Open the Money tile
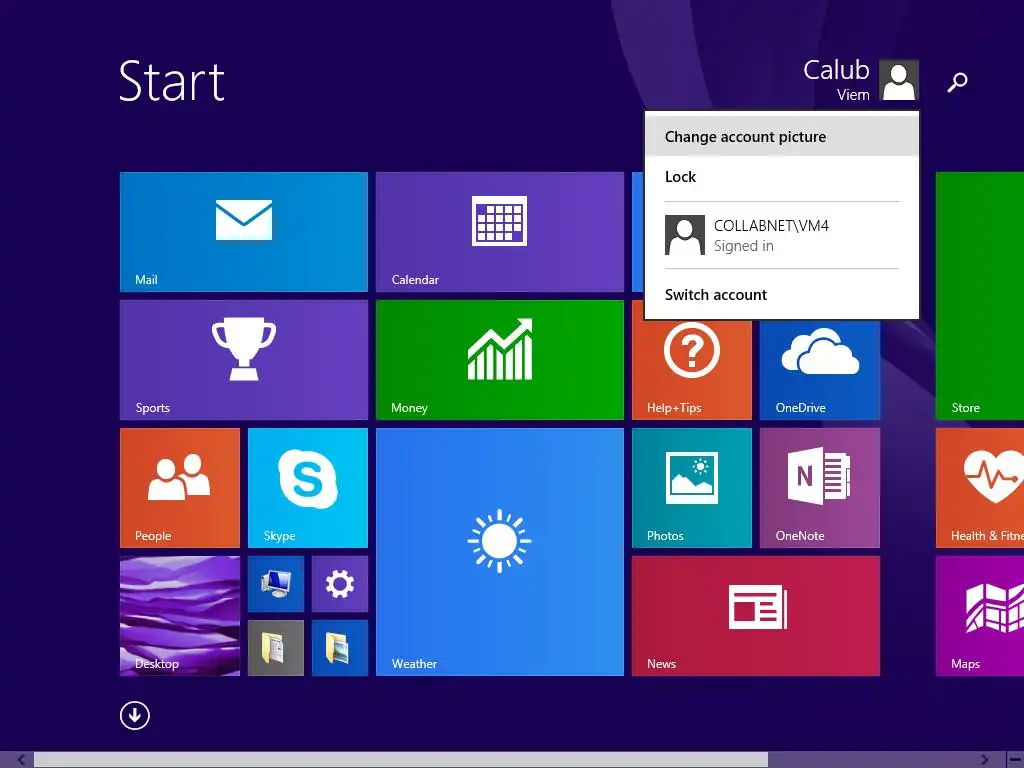 pyautogui.click(x=500, y=360)
